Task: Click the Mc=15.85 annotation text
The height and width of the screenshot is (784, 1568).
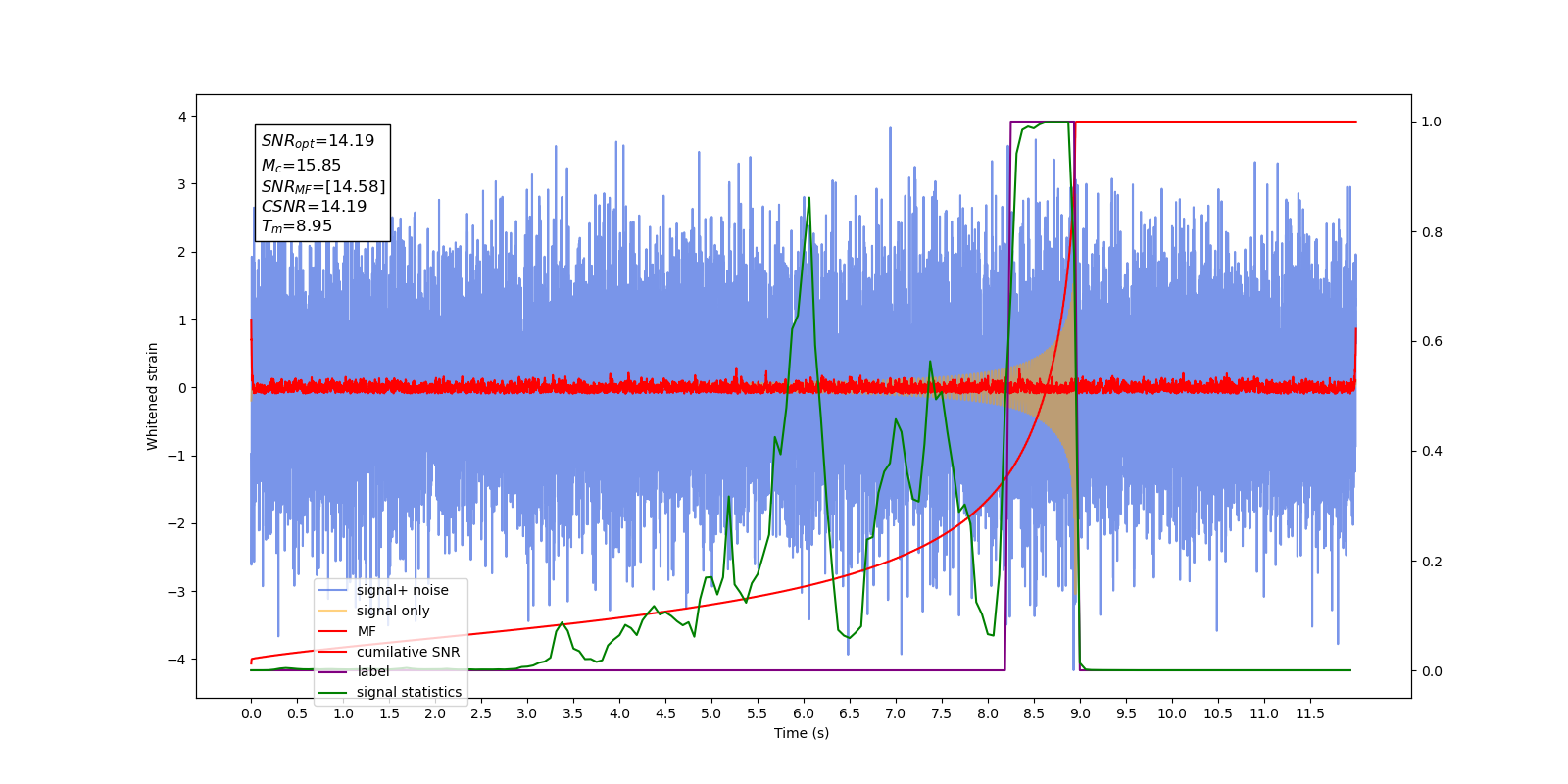Action: click(301, 166)
